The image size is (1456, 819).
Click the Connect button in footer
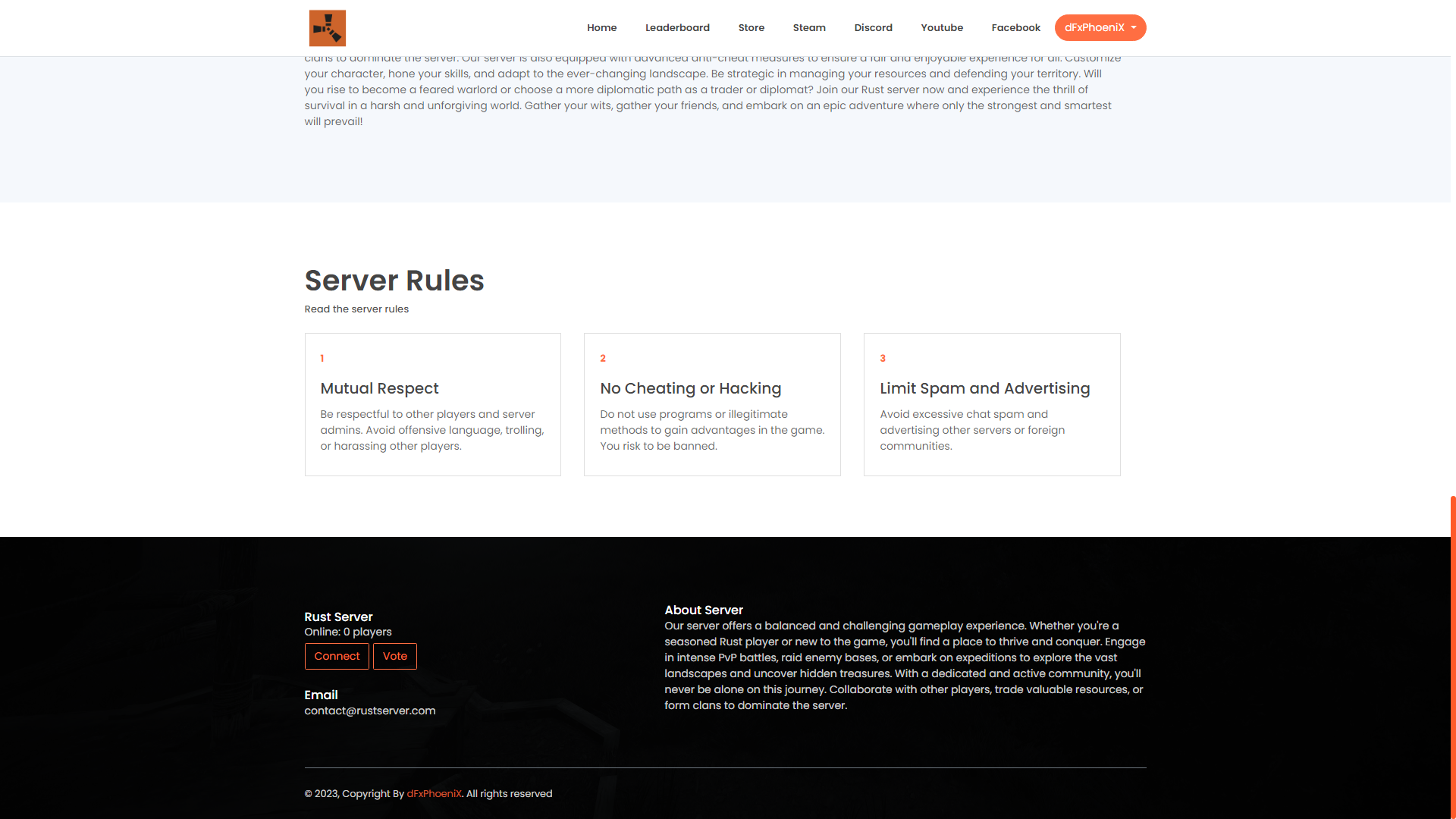pos(337,656)
